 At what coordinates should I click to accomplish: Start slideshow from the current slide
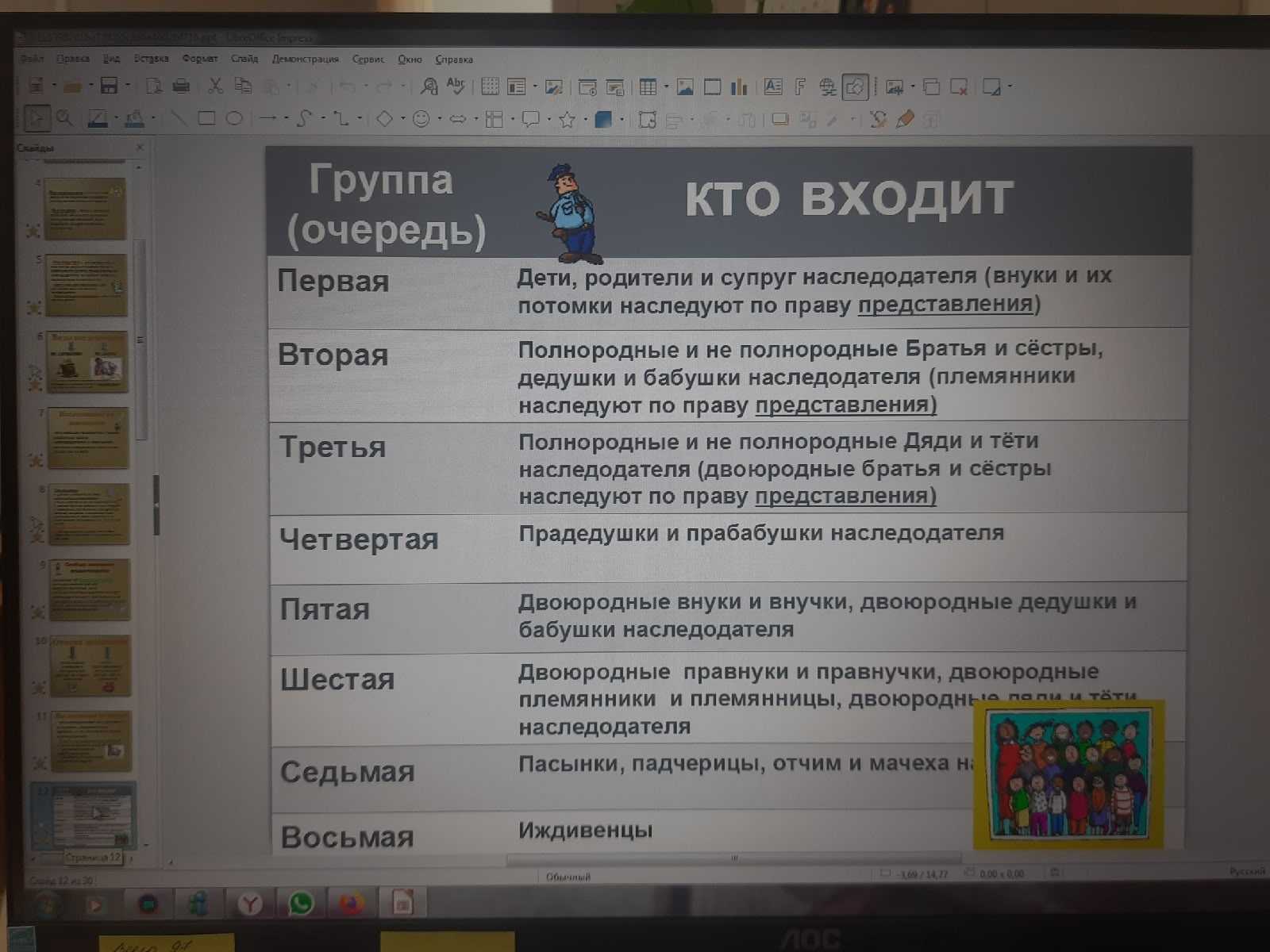(615, 87)
